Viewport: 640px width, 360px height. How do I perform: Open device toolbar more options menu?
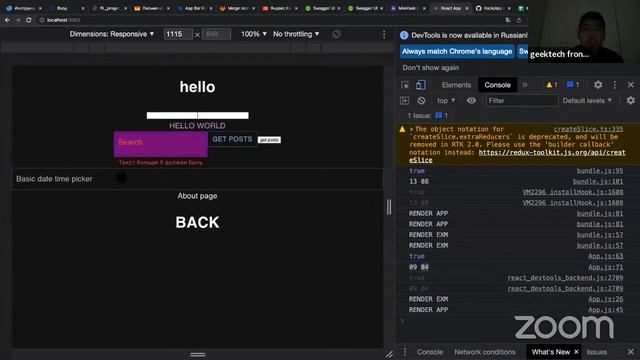pyautogui.click(x=384, y=34)
